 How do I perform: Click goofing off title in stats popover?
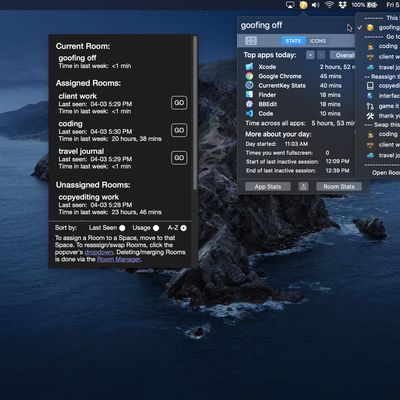(x=261, y=25)
